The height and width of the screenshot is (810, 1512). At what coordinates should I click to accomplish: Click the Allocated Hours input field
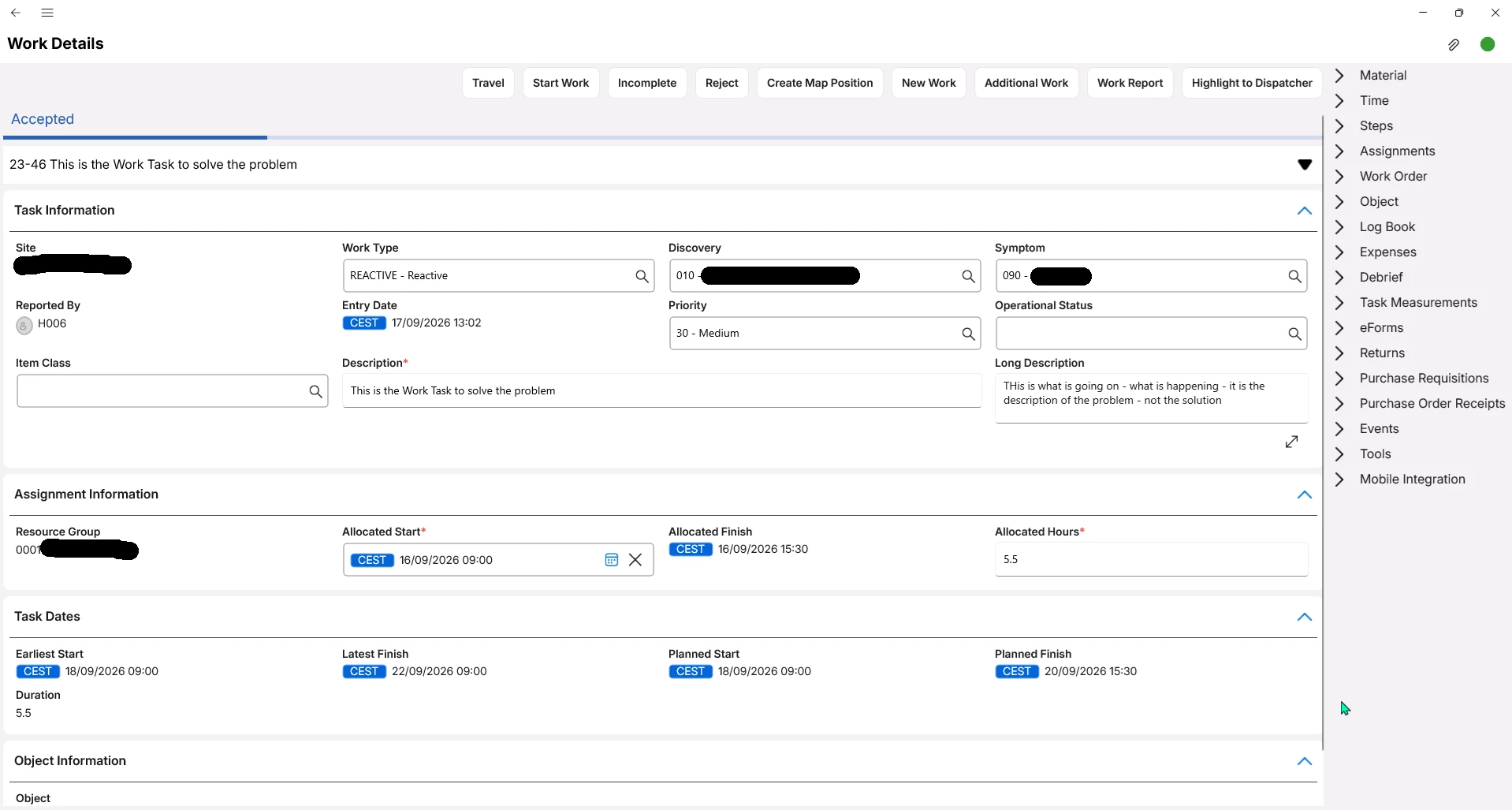[x=1151, y=559]
